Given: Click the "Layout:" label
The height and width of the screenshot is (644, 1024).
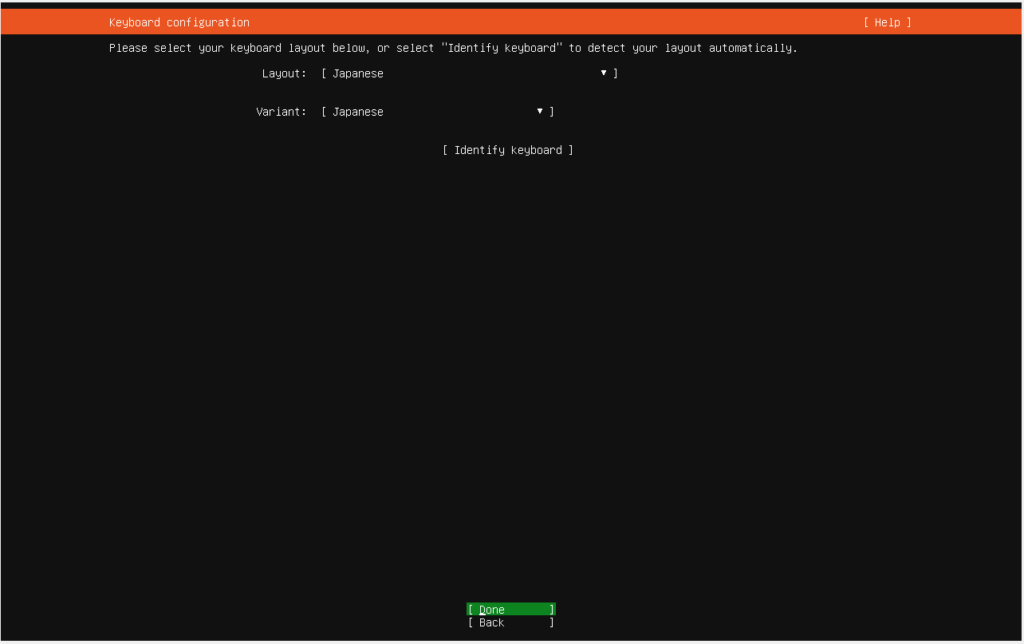Looking at the screenshot, I should (284, 73).
